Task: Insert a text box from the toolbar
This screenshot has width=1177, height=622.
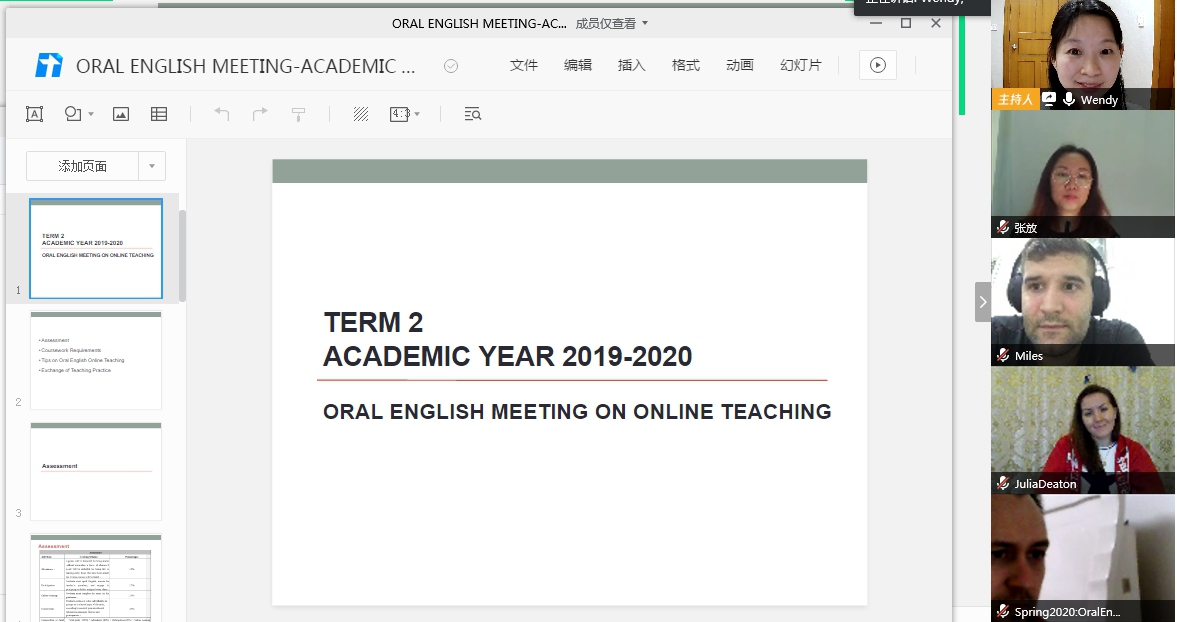Action: tap(34, 114)
